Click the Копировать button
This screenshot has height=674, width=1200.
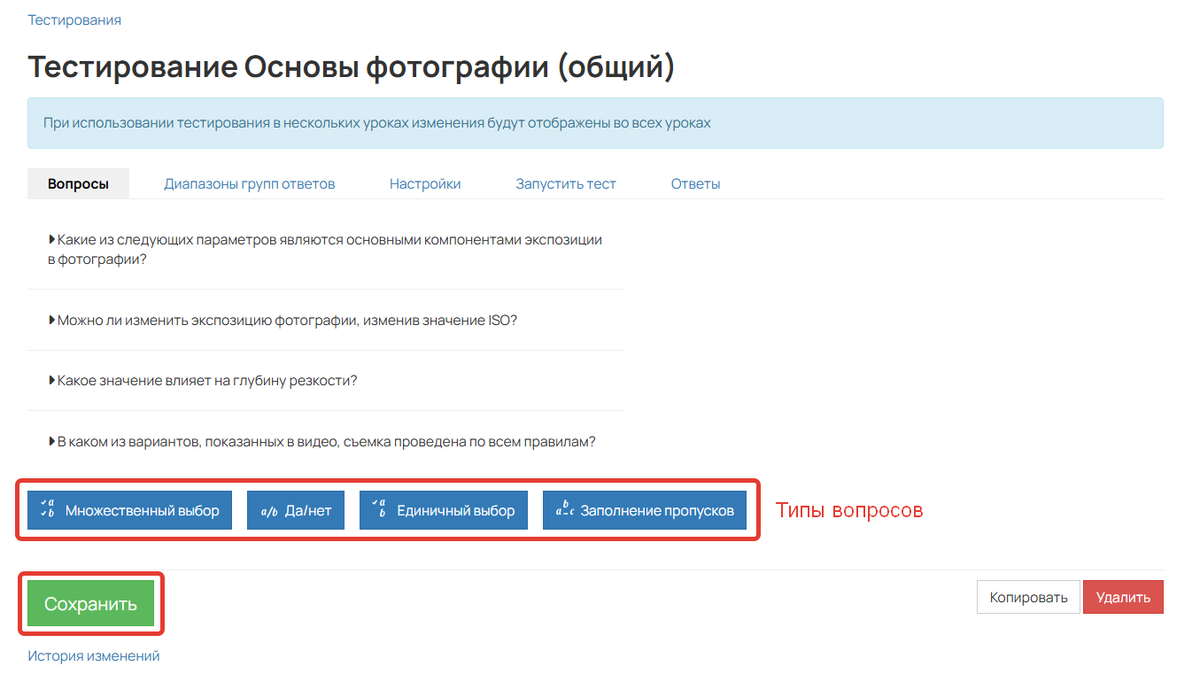pyautogui.click(x=1029, y=597)
